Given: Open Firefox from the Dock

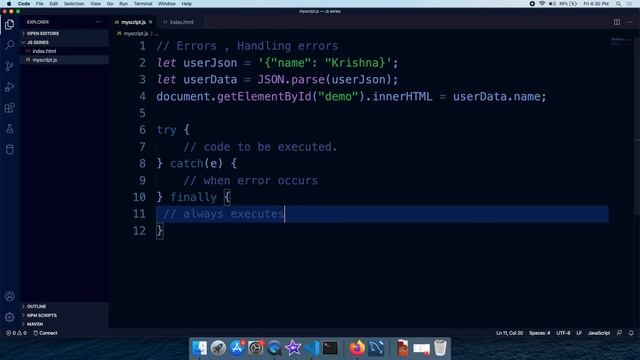Looking at the screenshot, I should [357, 348].
